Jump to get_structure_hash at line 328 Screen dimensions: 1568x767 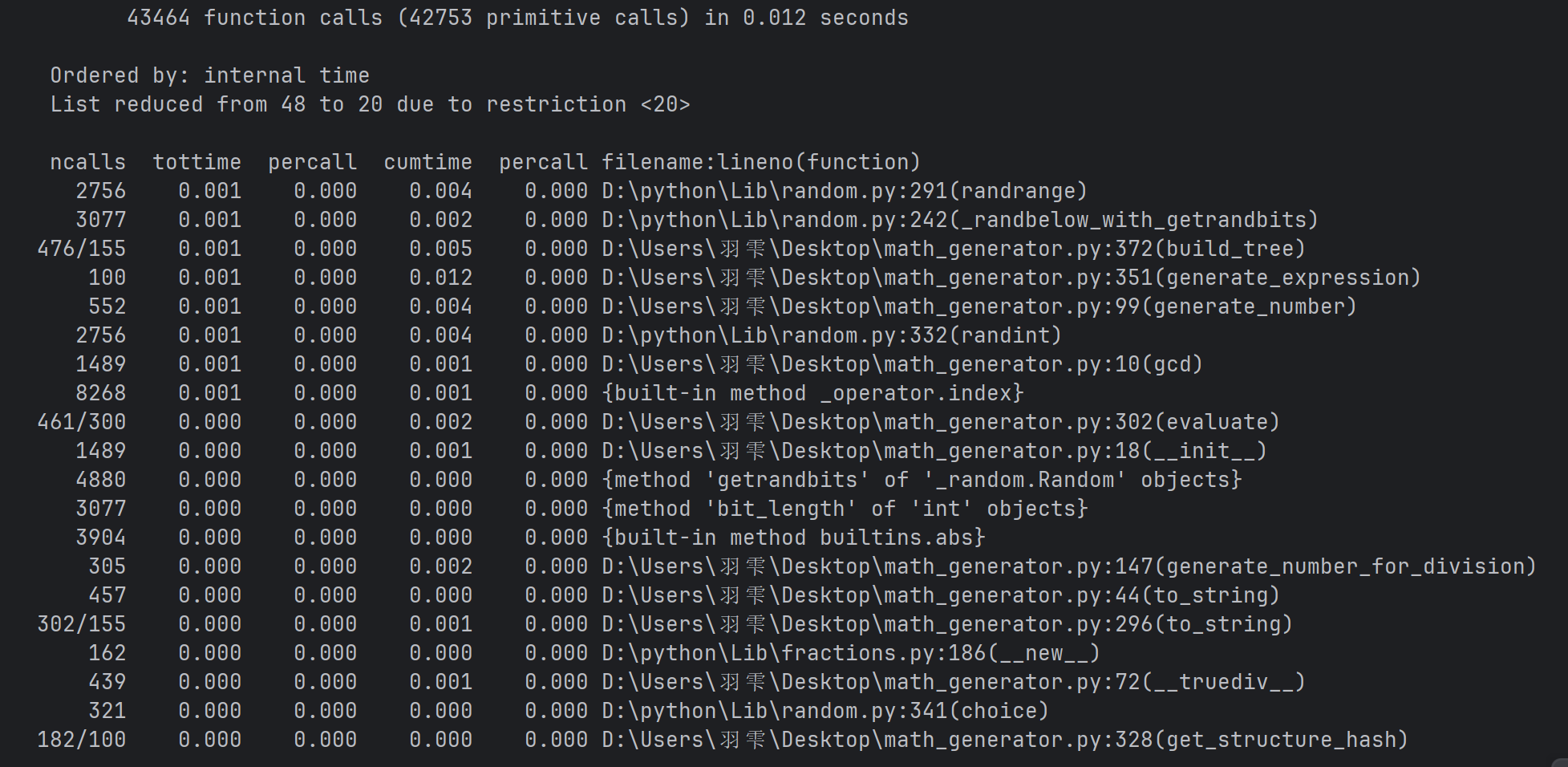pos(1004,740)
